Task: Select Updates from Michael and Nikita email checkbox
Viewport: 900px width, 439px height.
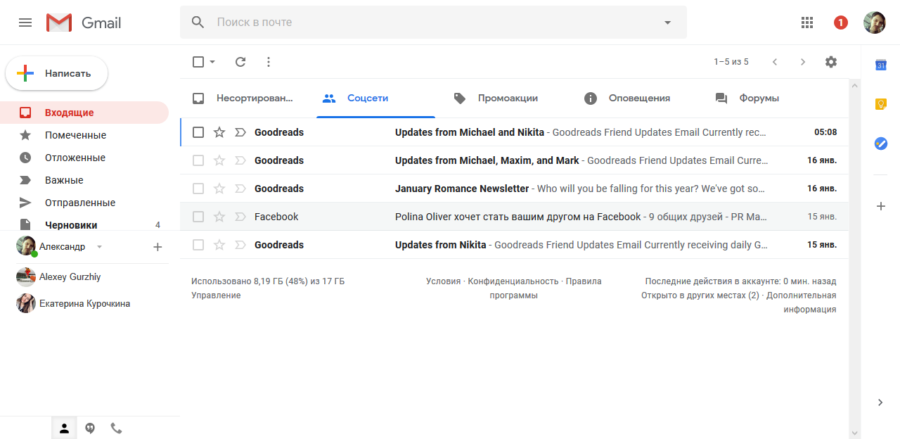Action: click(x=198, y=133)
